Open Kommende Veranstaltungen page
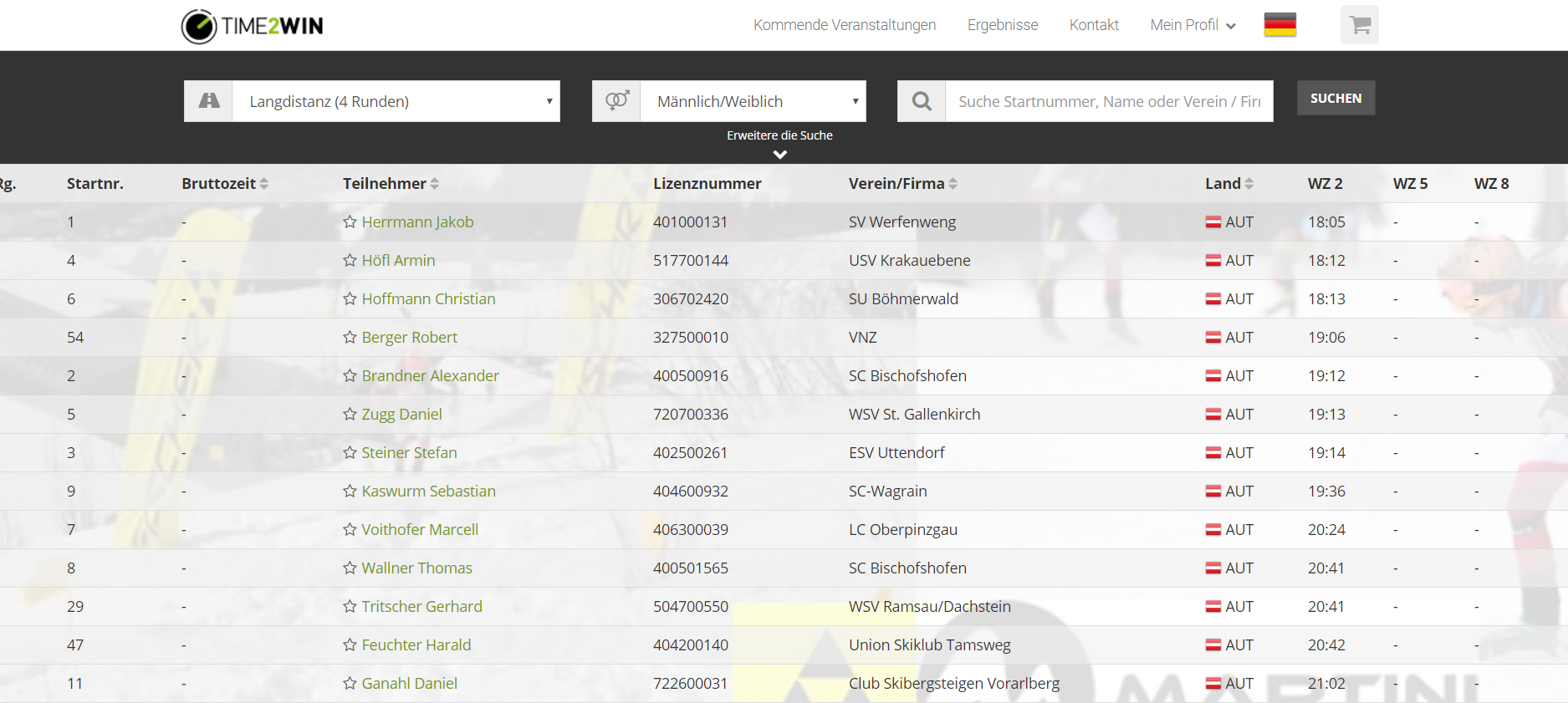Viewport: 1568px width, 703px height. point(845,25)
